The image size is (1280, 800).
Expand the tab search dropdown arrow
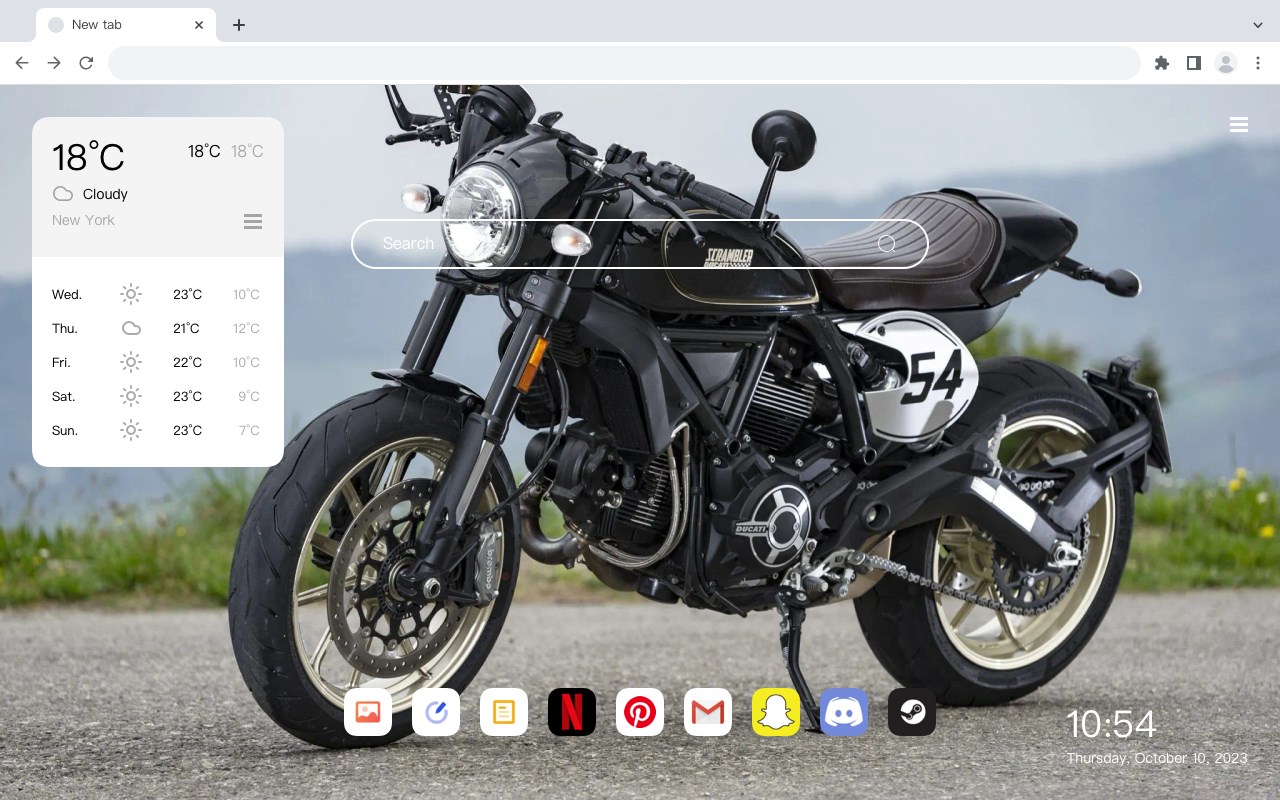click(1258, 25)
